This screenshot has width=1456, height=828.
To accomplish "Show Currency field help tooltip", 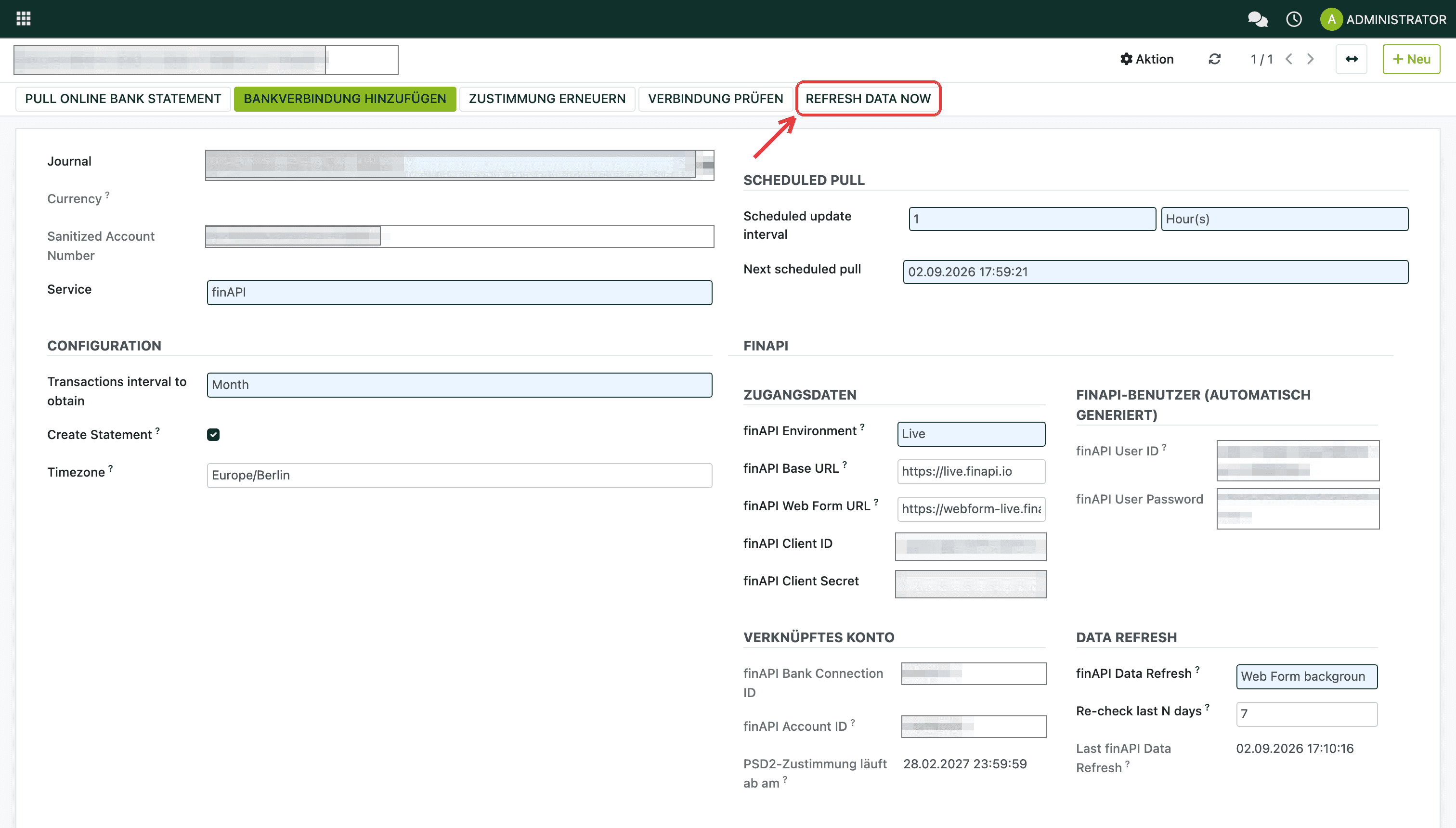I will tap(107, 194).
